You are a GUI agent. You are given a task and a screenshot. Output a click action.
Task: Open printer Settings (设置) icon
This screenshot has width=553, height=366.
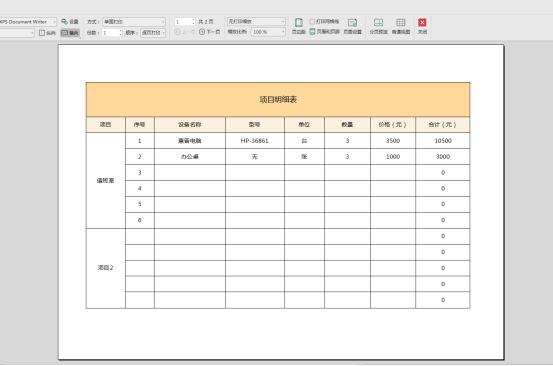pos(69,22)
